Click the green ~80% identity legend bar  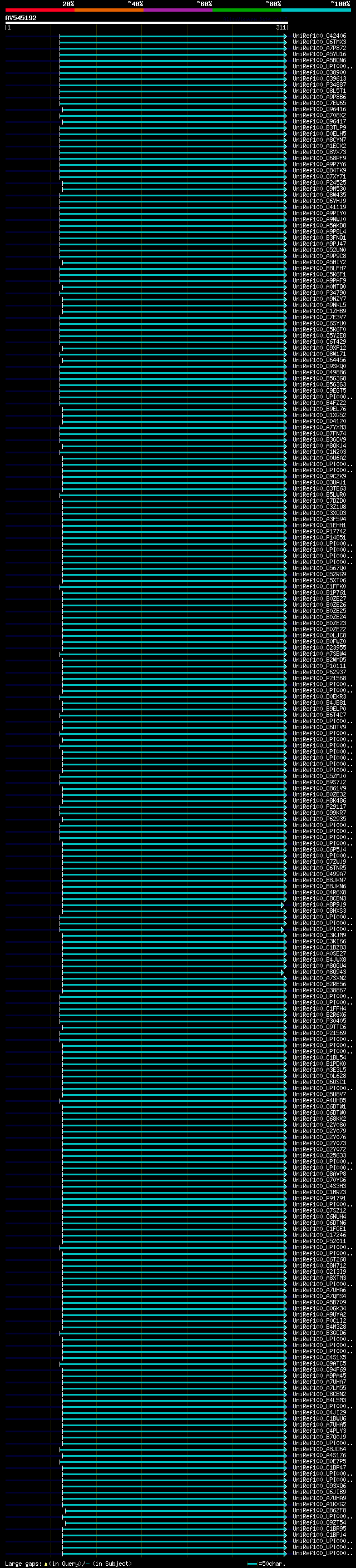click(x=247, y=10)
